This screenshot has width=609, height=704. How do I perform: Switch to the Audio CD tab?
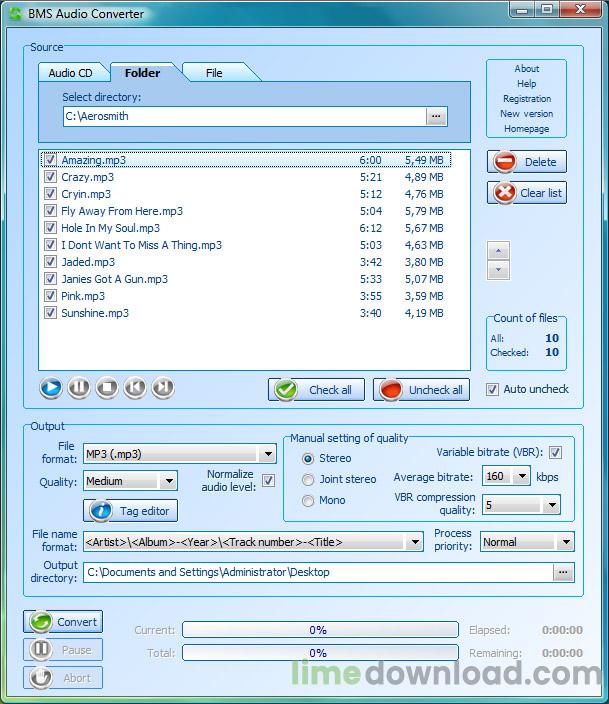(71, 73)
